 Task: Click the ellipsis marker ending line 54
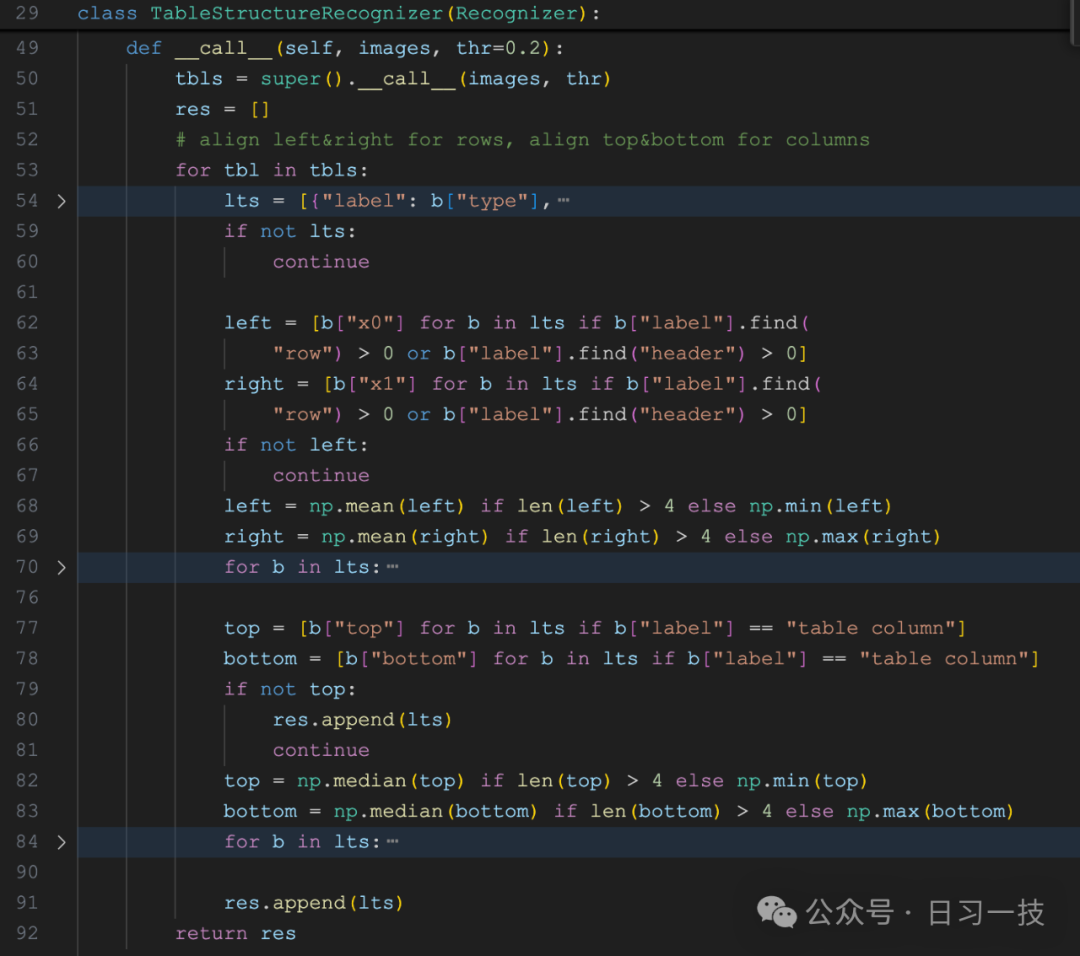[x=565, y=200]
